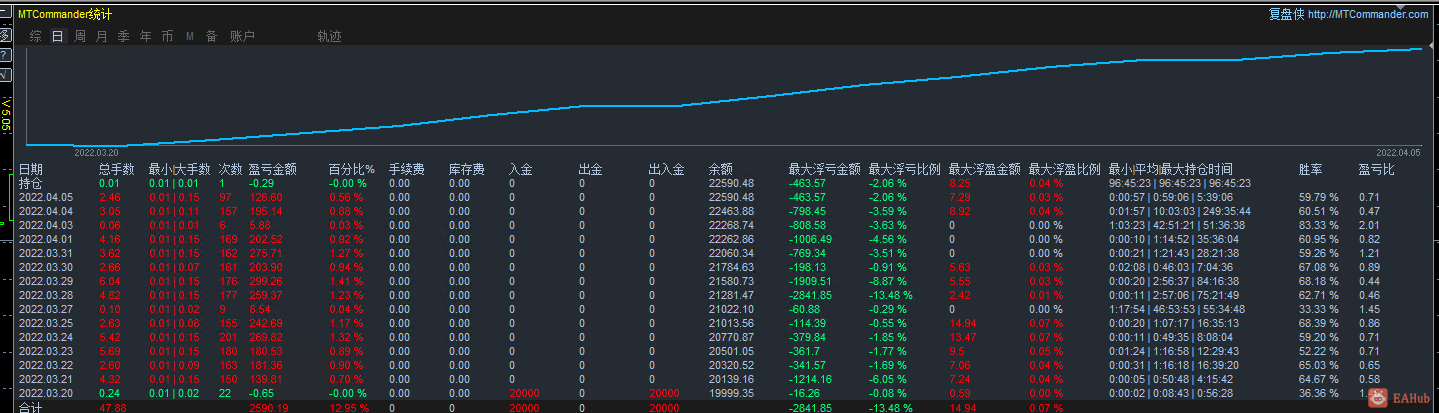Screen dimensions: 1439x413
Task: Open the 季 (quarterly) tab
Action: [124, 36]
